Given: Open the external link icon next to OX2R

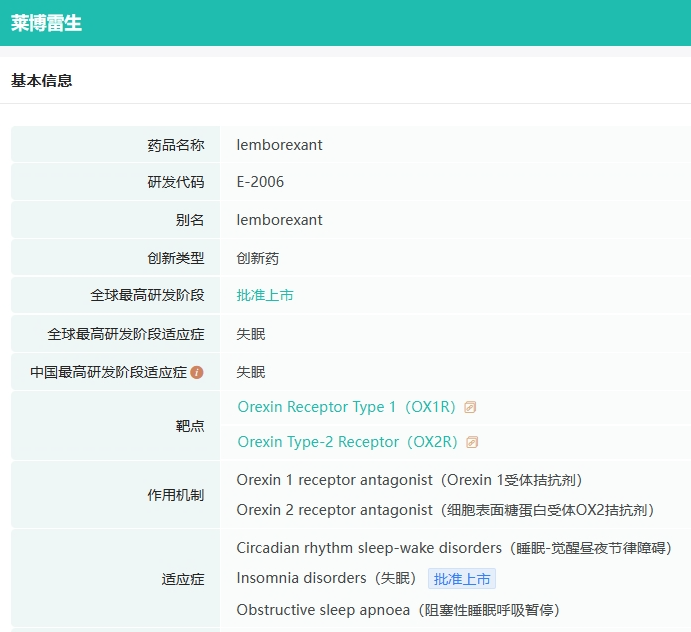Looking at the screenshot, I should (x=472, y=442).
